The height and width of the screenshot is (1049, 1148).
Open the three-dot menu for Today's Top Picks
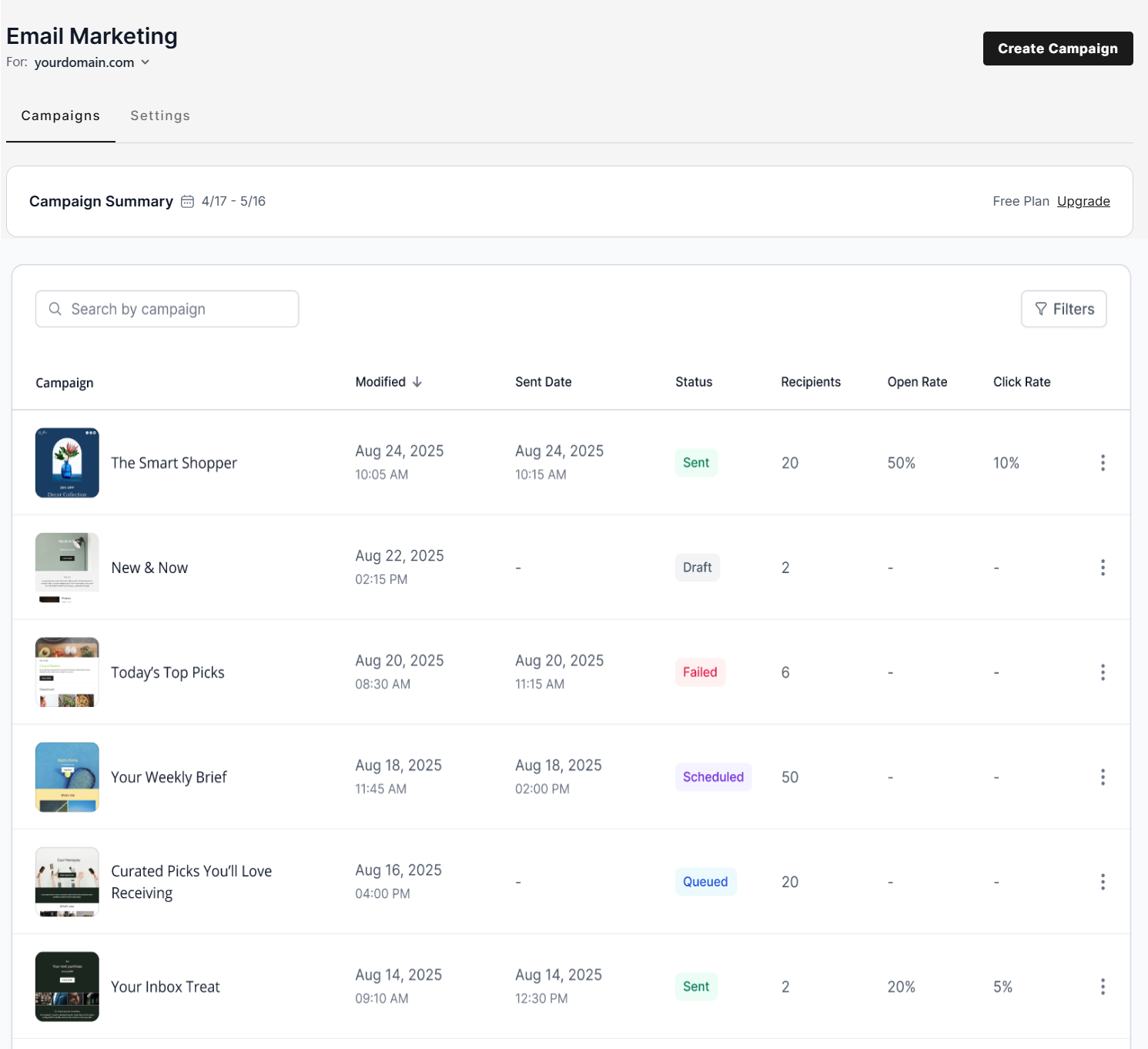[1103, 672]
